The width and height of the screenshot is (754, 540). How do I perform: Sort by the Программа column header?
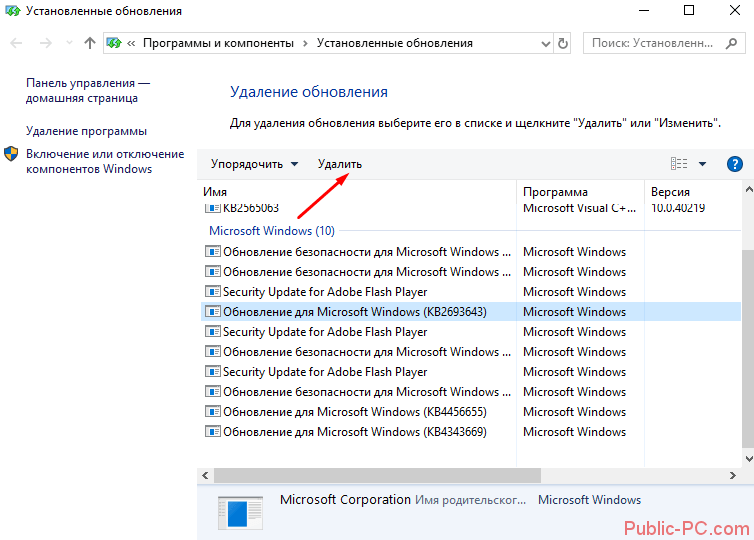click(555, 192)
